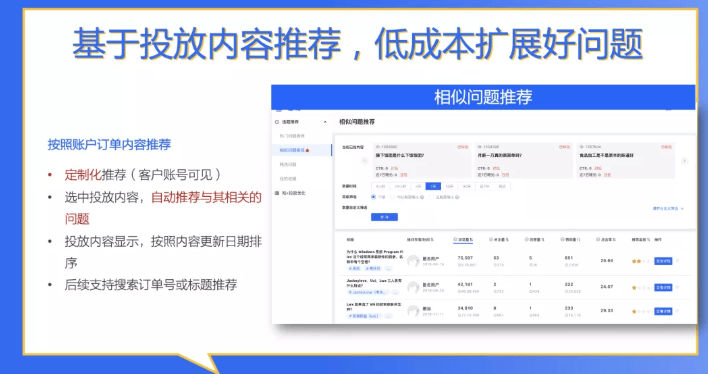This screenshot has height=374, width=708.
Task: Click blue action button in 75,507 row
Action: [x=663, y=261]
